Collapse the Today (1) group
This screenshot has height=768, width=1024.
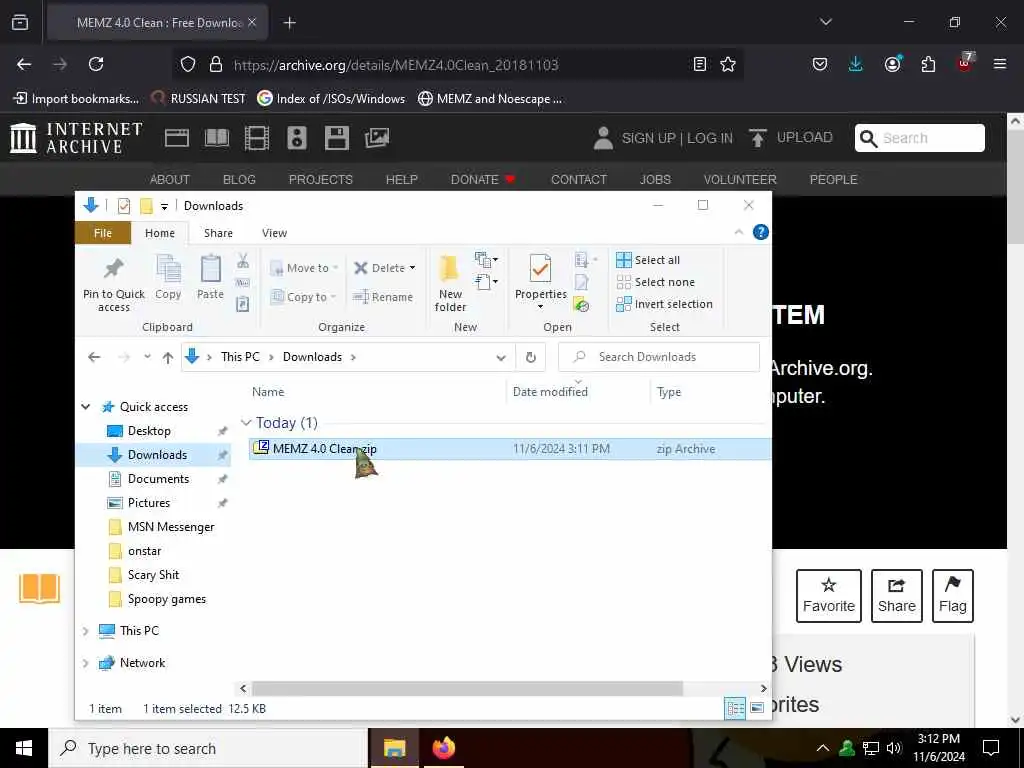[246, 423]
